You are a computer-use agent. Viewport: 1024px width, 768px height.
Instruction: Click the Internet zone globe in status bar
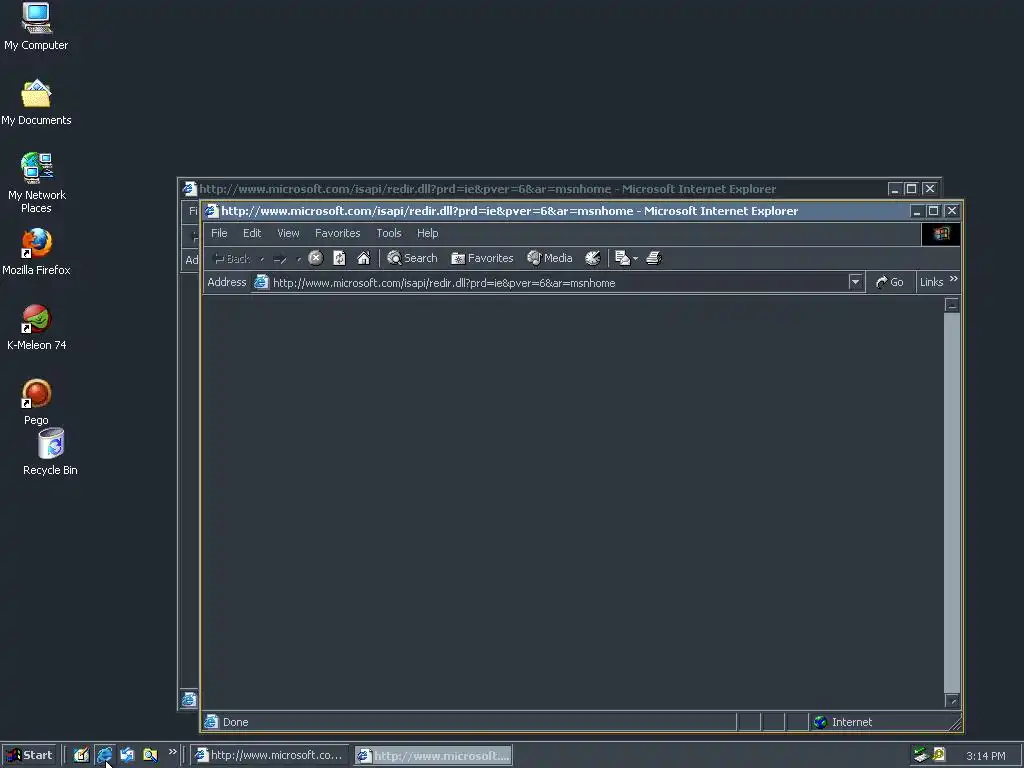click(820, 722)
